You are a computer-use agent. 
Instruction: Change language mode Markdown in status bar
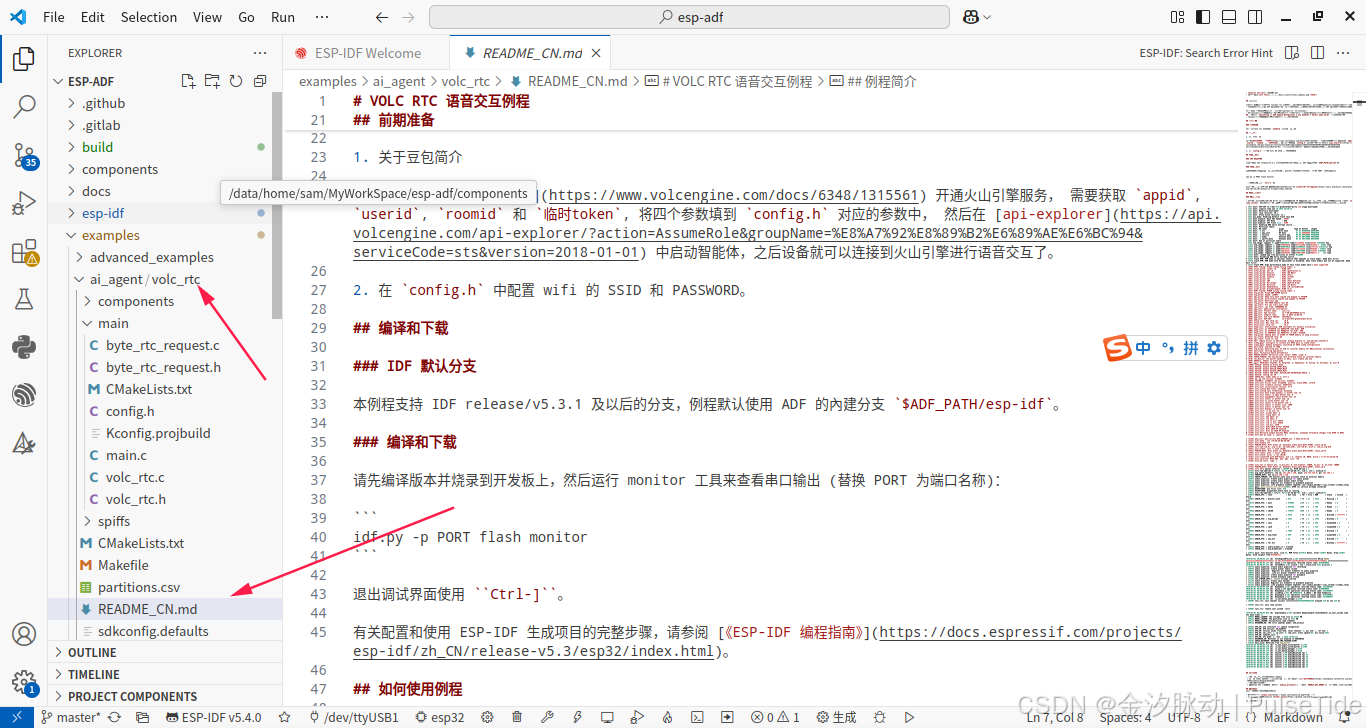coord(1293,717)
